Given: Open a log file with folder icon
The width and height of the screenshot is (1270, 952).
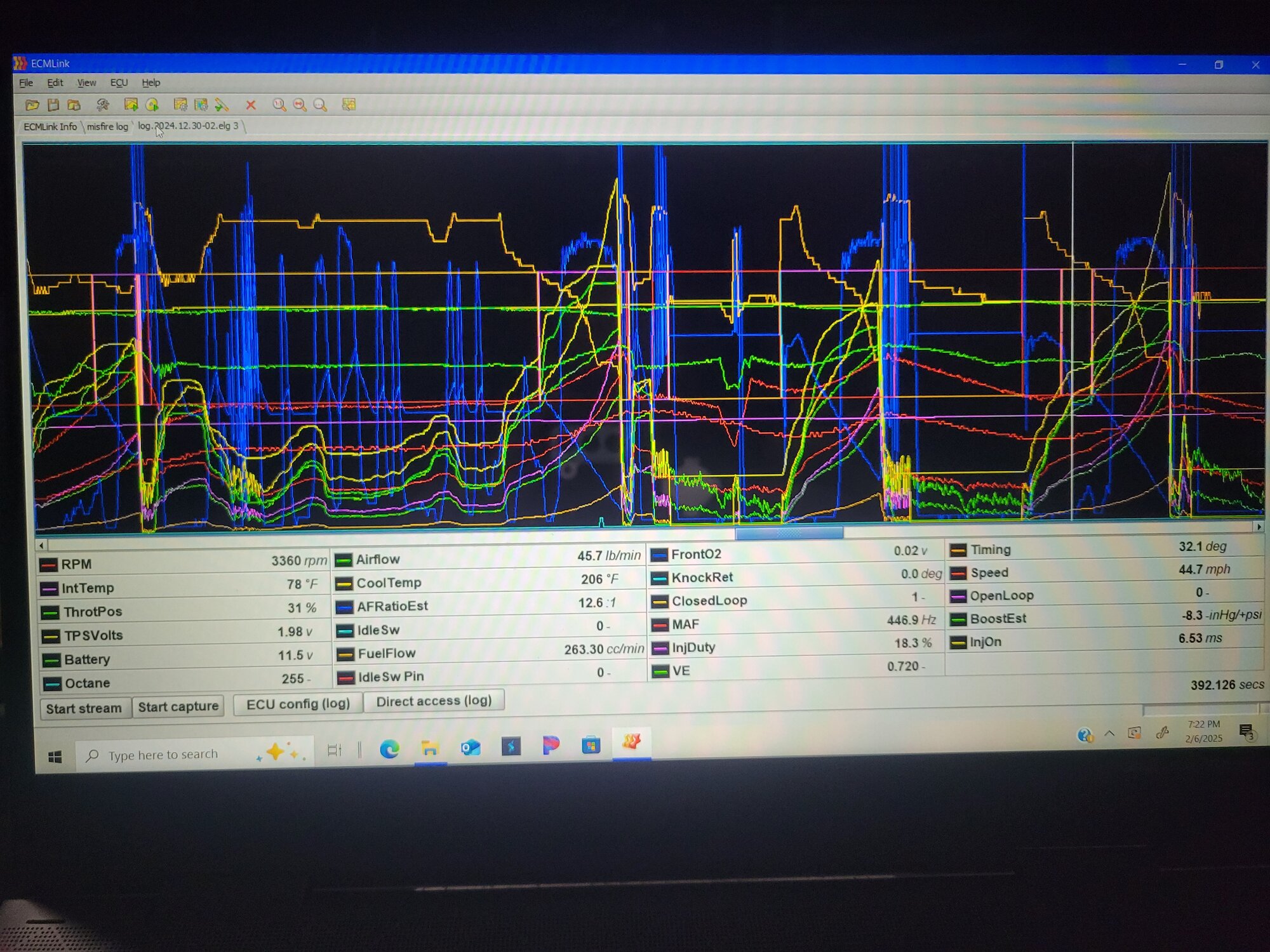Looking at the screenshot, I should point(32,105).
